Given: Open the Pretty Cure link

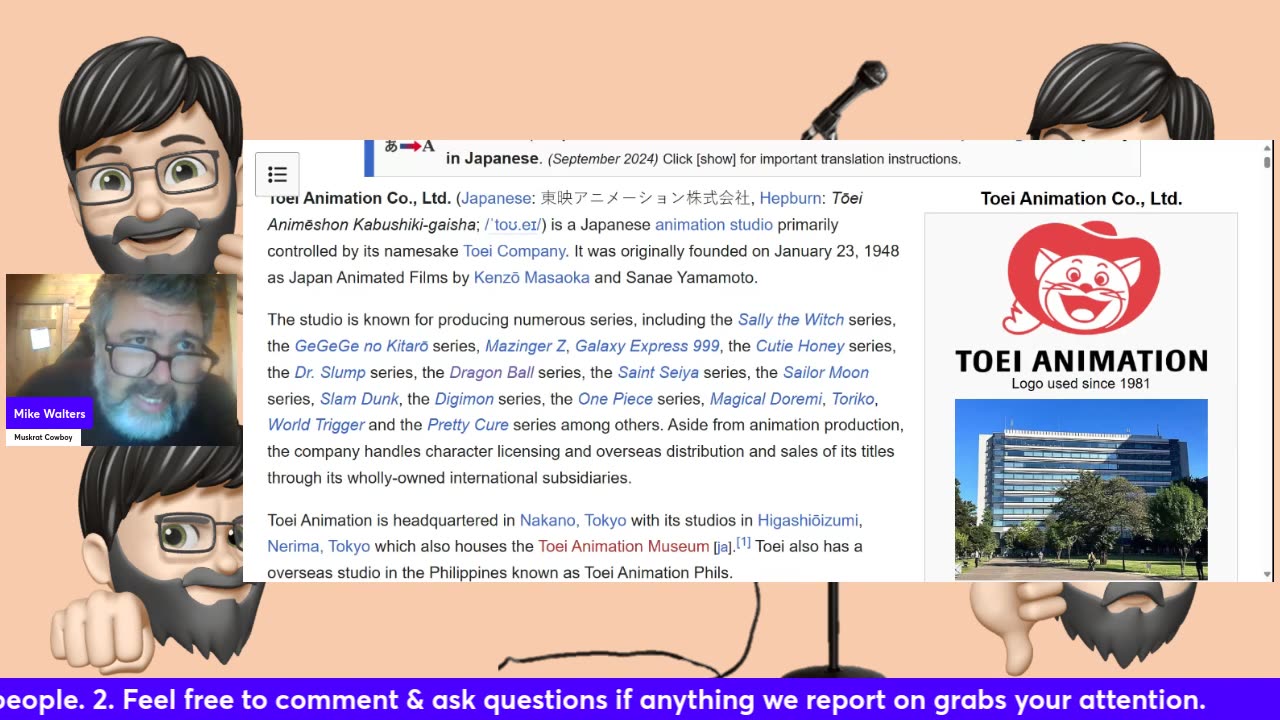Looking at the screenshot, I should coord(468,425).
